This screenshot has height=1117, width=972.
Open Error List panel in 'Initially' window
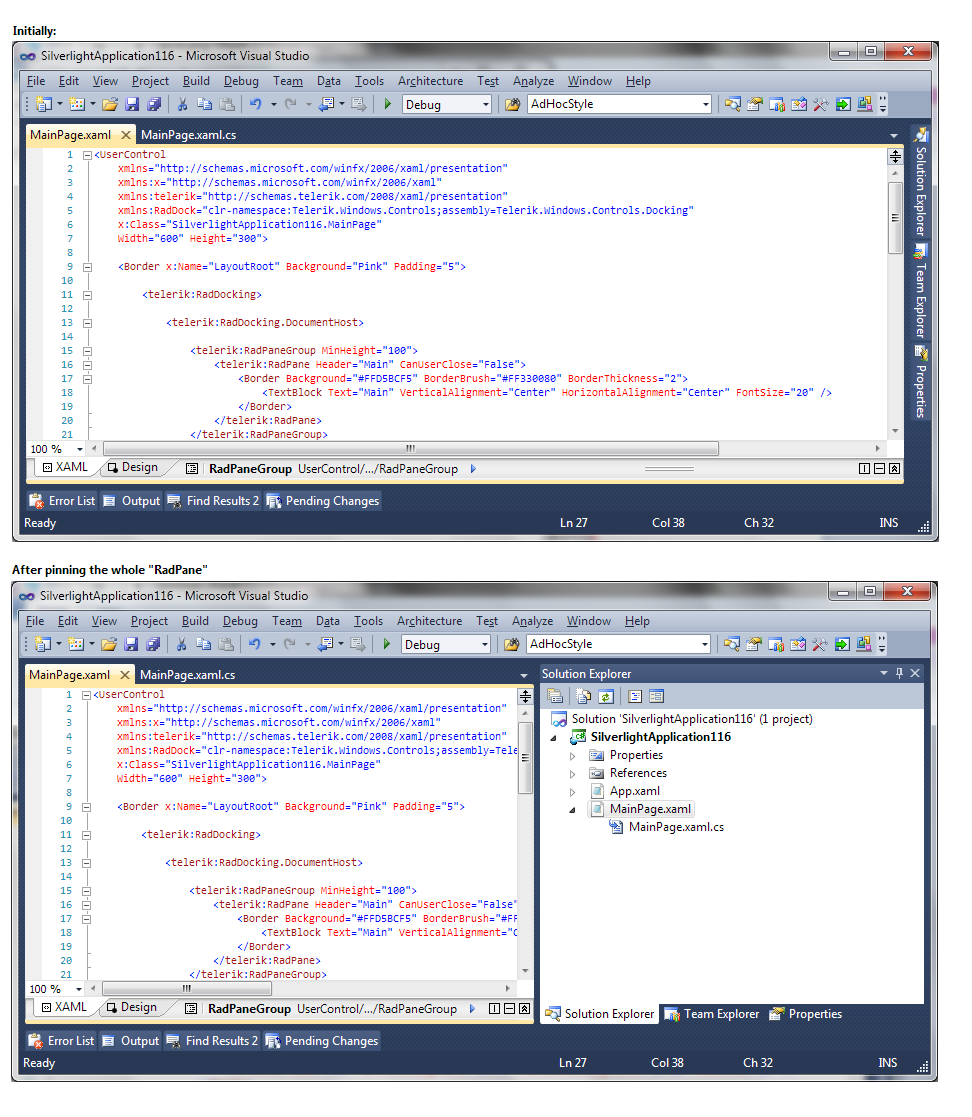[x=62, y=501]
